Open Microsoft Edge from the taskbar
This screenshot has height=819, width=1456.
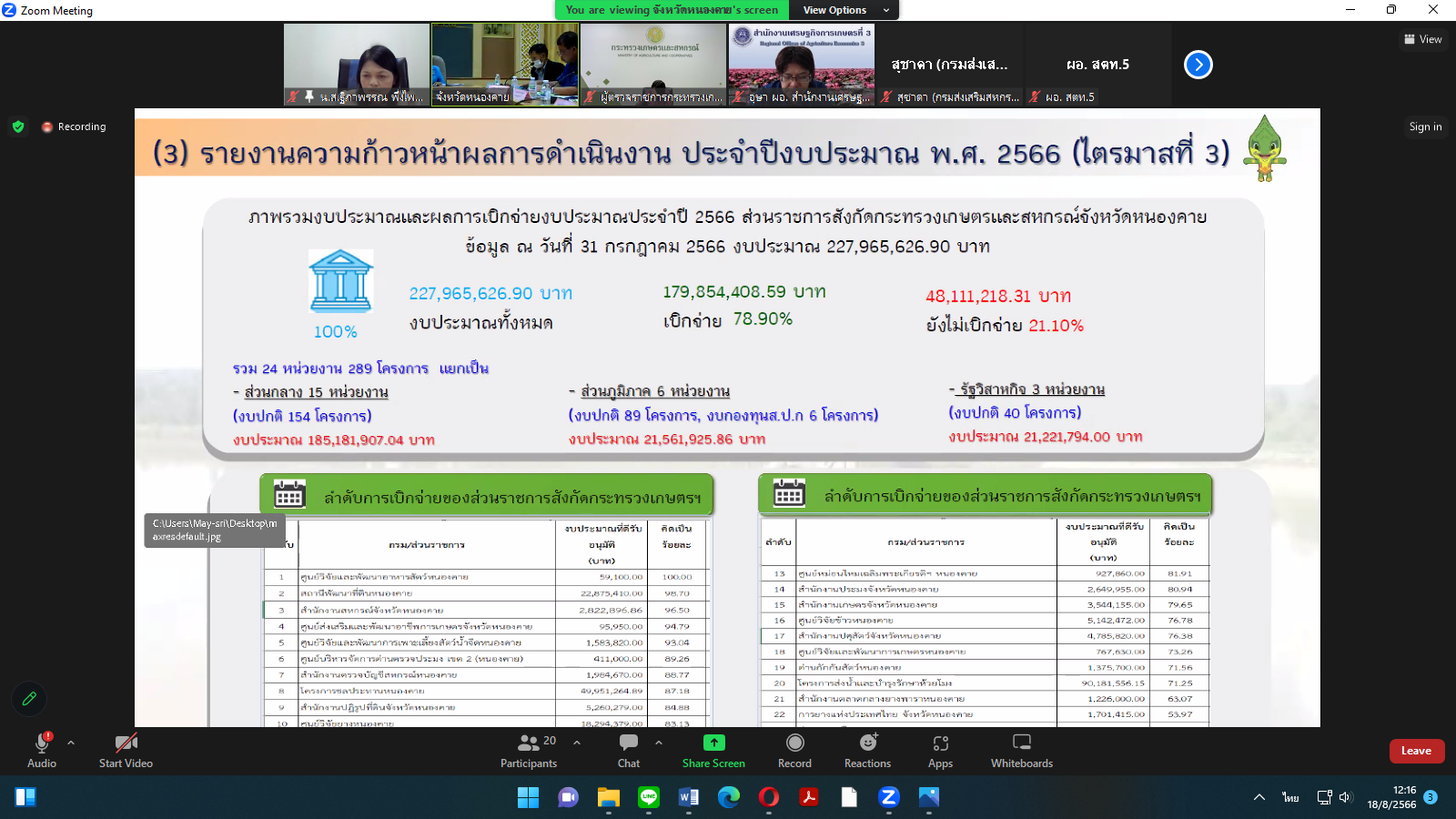pyautogui.click(x=729, y=797)
